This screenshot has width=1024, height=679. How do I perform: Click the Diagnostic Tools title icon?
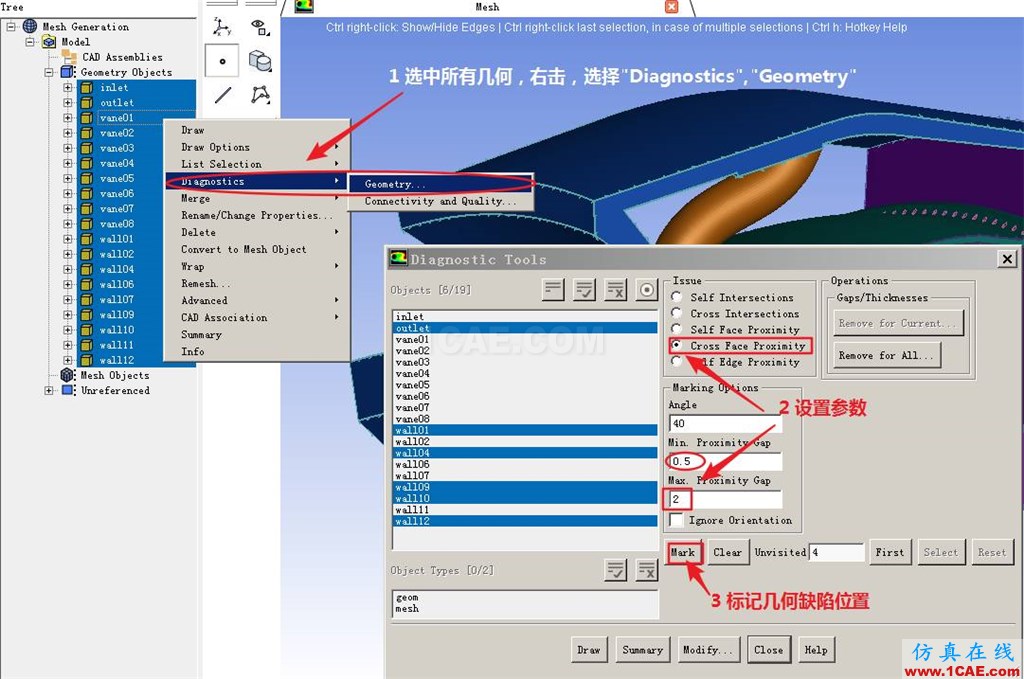click(398, 259)
